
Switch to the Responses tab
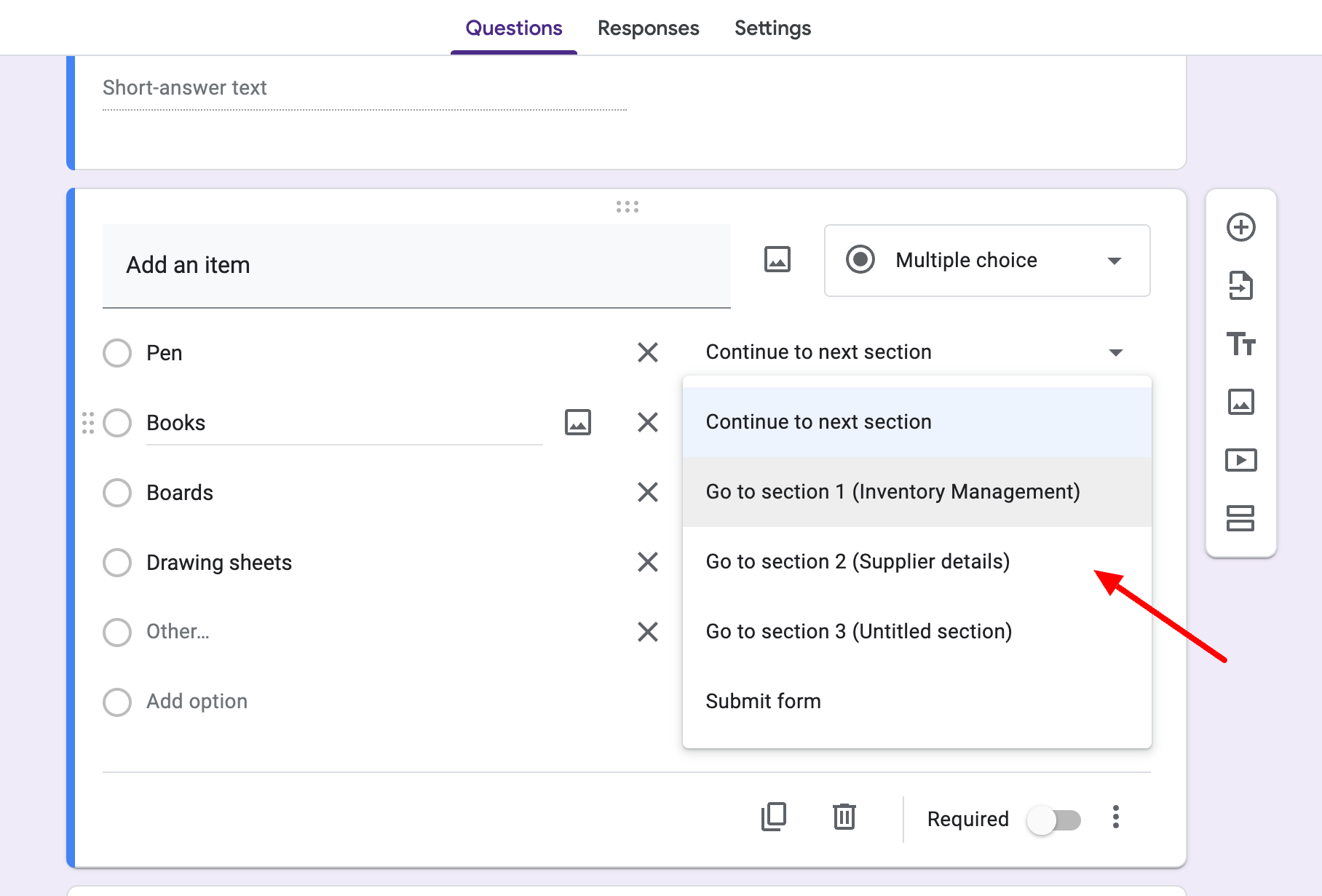click(648, 28)
